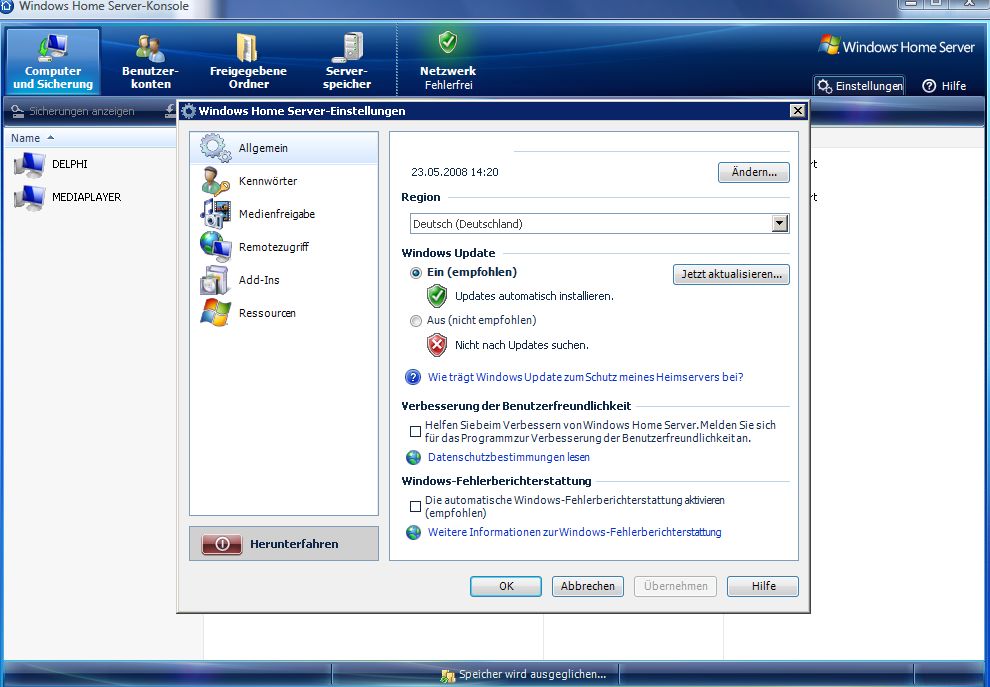The width and height of the screenshot is (990, 687).
Task: Click Speicher wird ausgeglichen status entry
Action: (523, 674)
